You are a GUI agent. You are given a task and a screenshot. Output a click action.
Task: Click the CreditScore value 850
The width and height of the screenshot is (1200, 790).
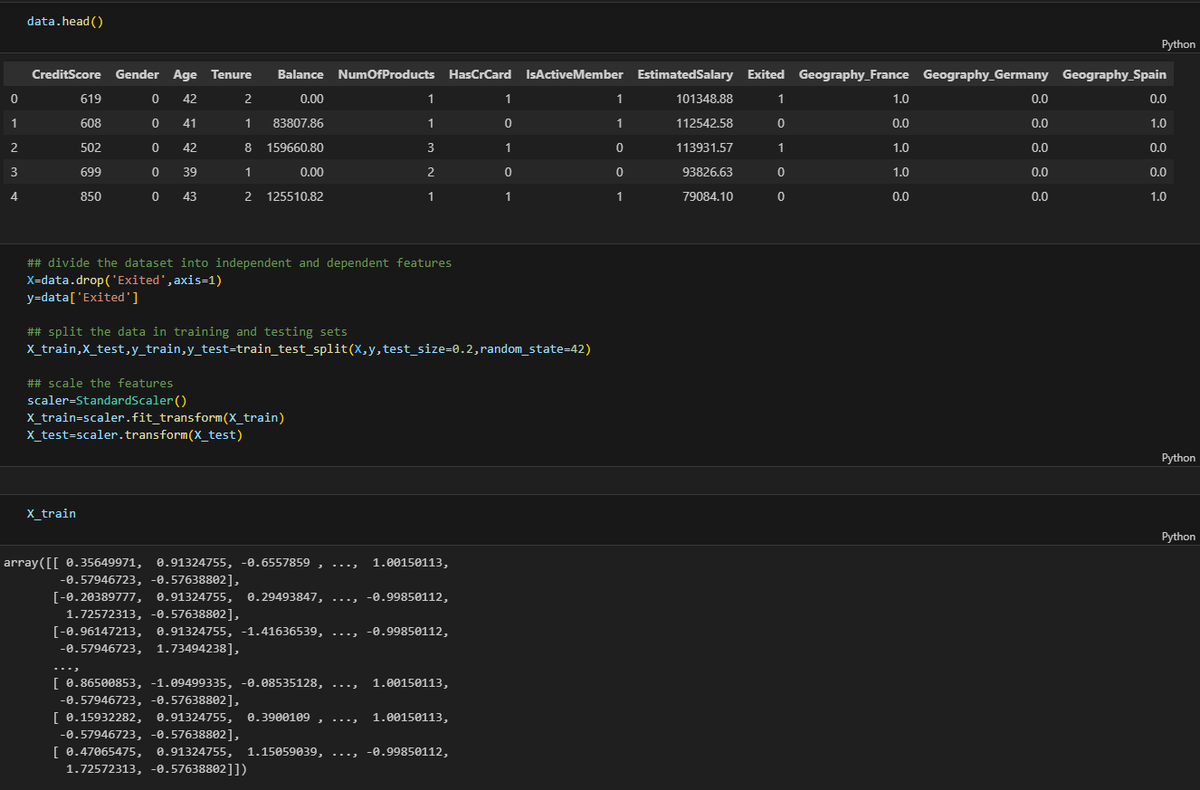(90, 197)
